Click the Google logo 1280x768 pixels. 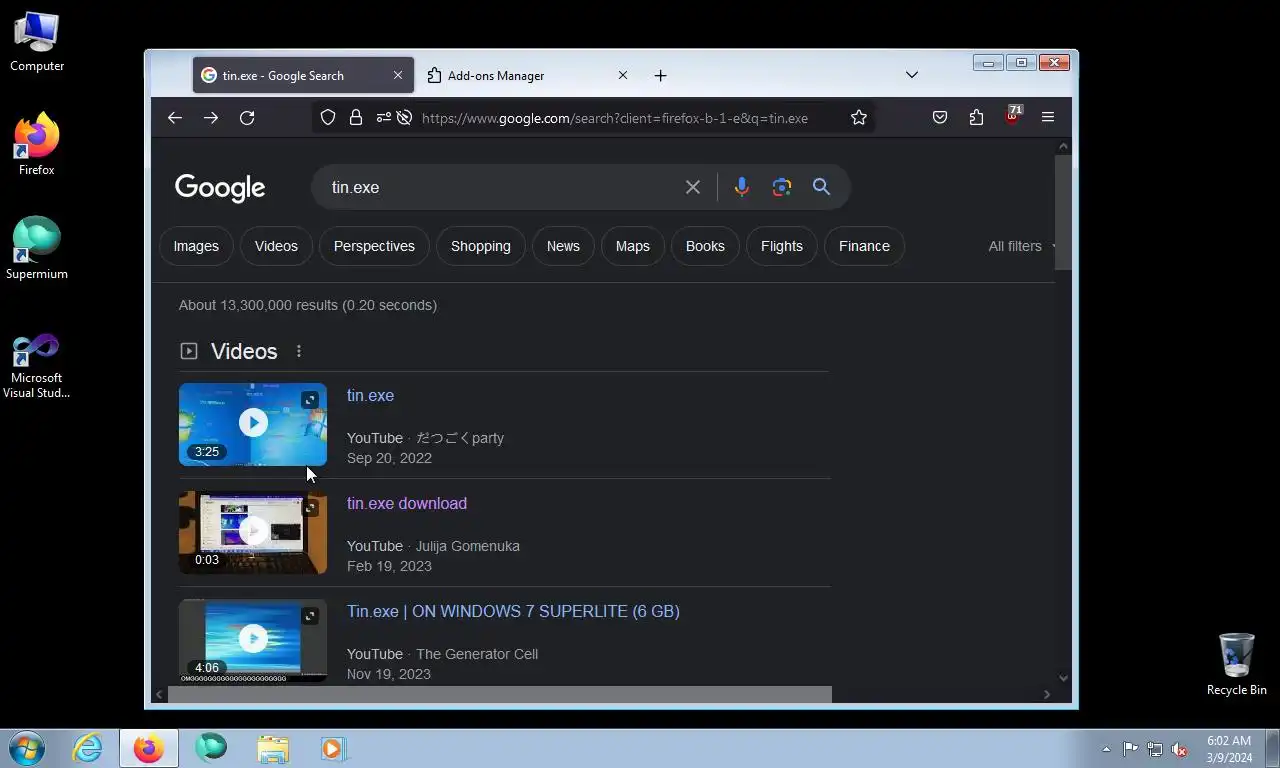coord(220,188)
